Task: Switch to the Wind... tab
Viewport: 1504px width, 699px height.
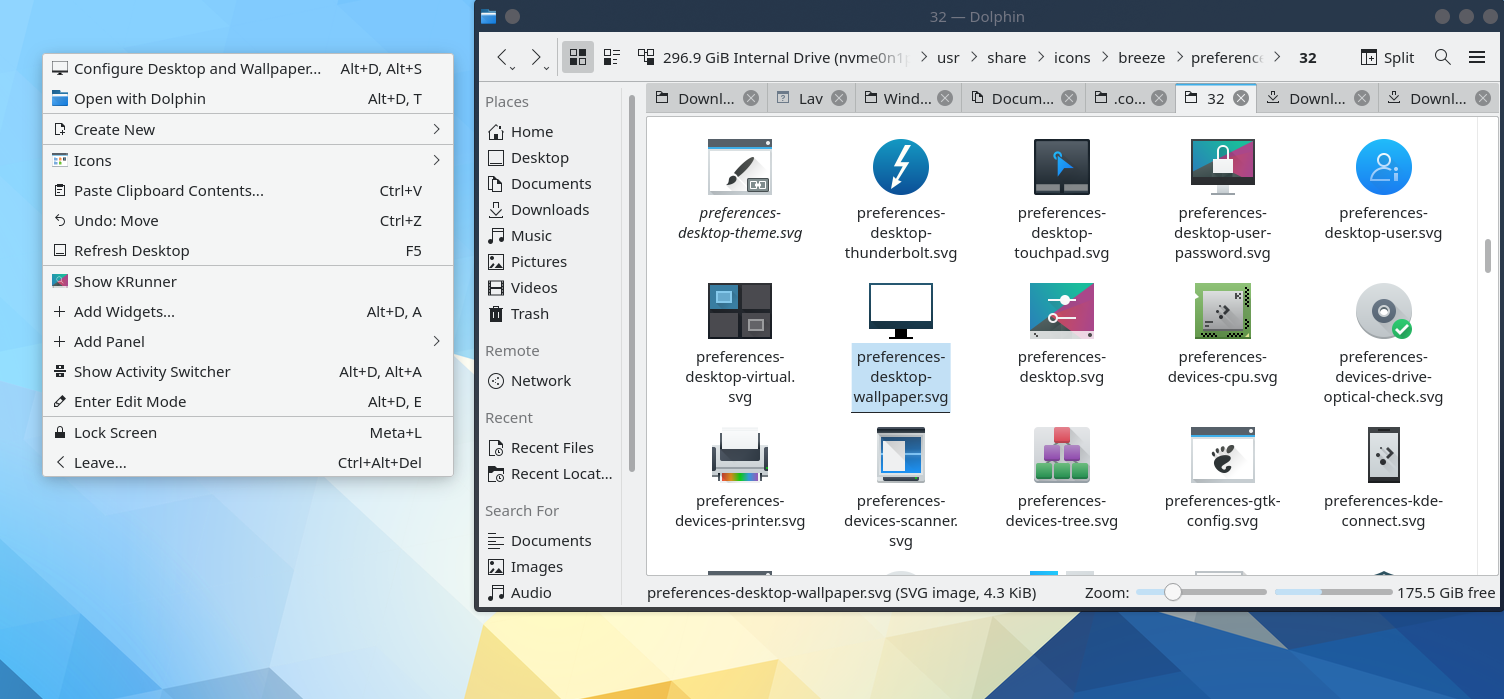Action: [x=907, y=98]
